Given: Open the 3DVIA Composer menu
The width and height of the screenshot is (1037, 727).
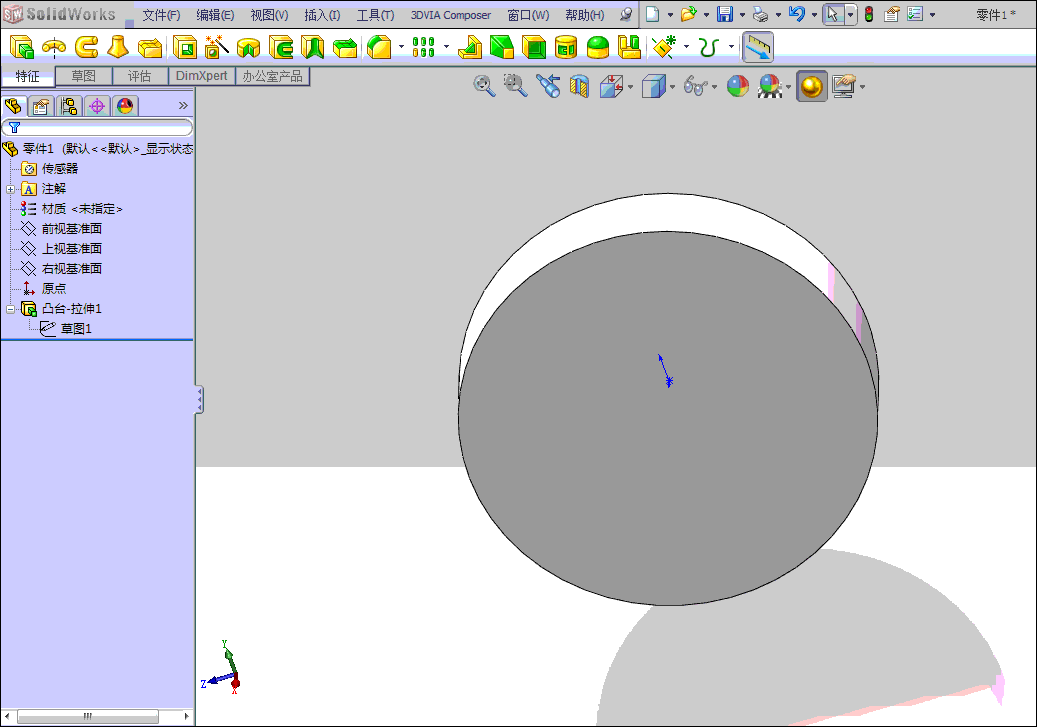Looking at the screenshot, I should click(x=450, y=15).
